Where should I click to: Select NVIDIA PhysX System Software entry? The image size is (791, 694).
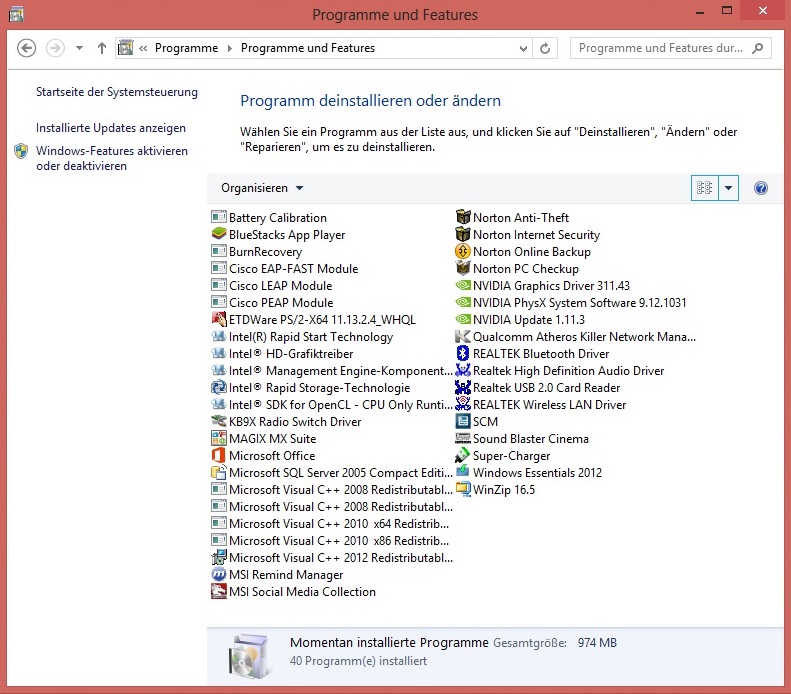[571, 303]
